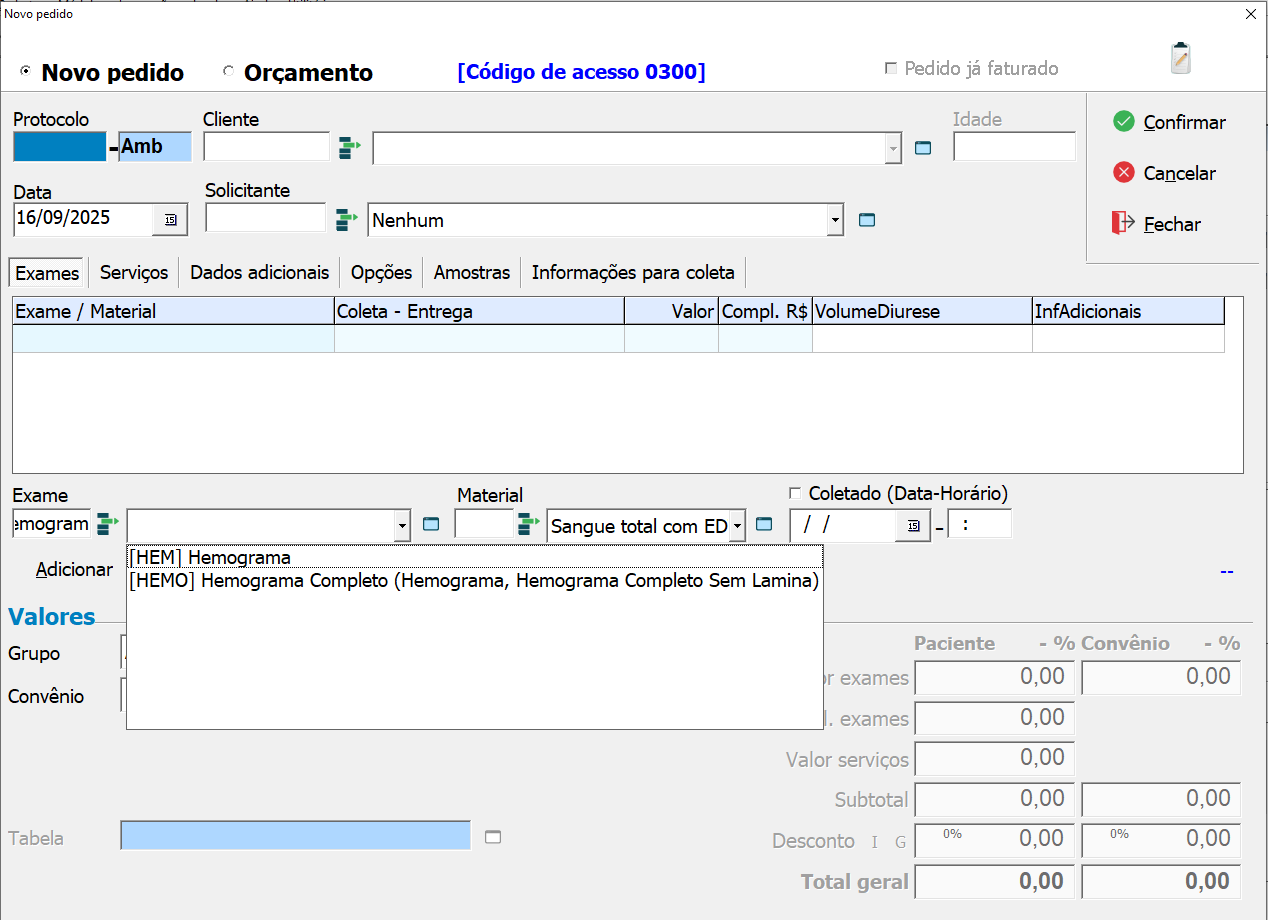Click the Fechar button
The image size is (1268, 920).
click(1156, 224)
